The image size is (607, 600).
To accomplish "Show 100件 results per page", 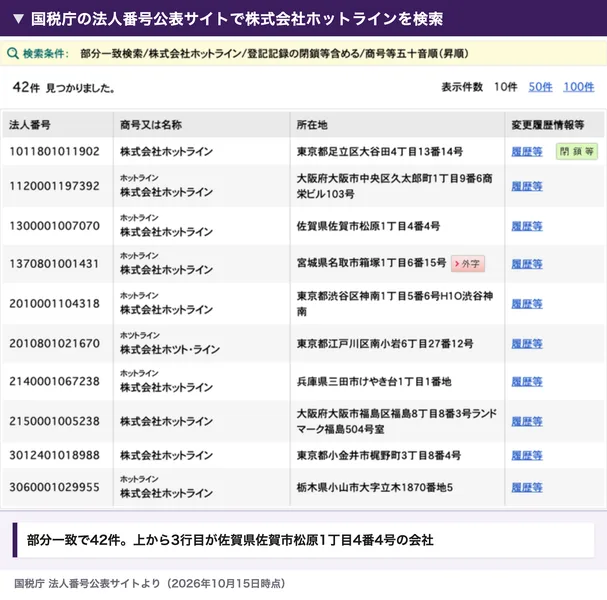I will pos(578,87).
